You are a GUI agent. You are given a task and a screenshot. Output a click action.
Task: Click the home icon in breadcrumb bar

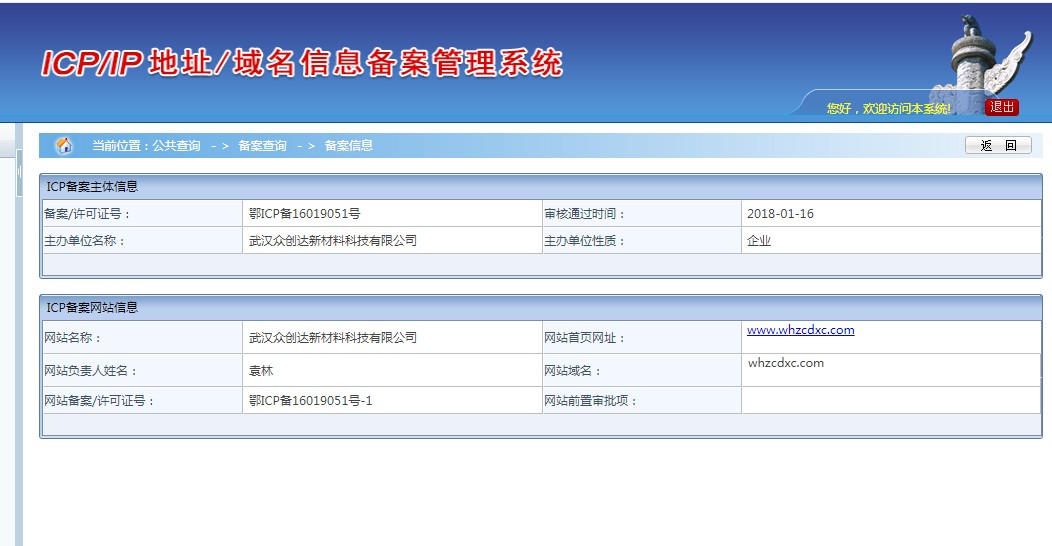(x=64, y=146)
